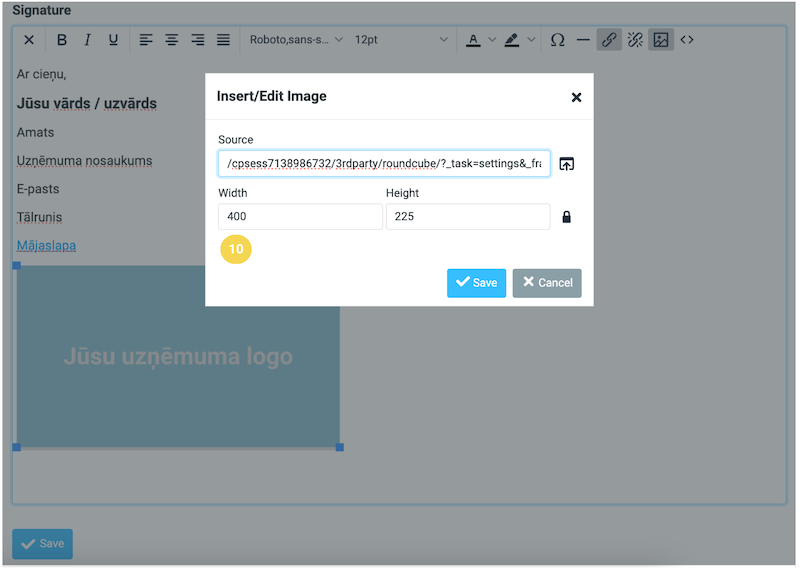Image resolution: width=800 pixels, height=570 pixels.
Task: Click the image Width input field
Action: (300, 217)
